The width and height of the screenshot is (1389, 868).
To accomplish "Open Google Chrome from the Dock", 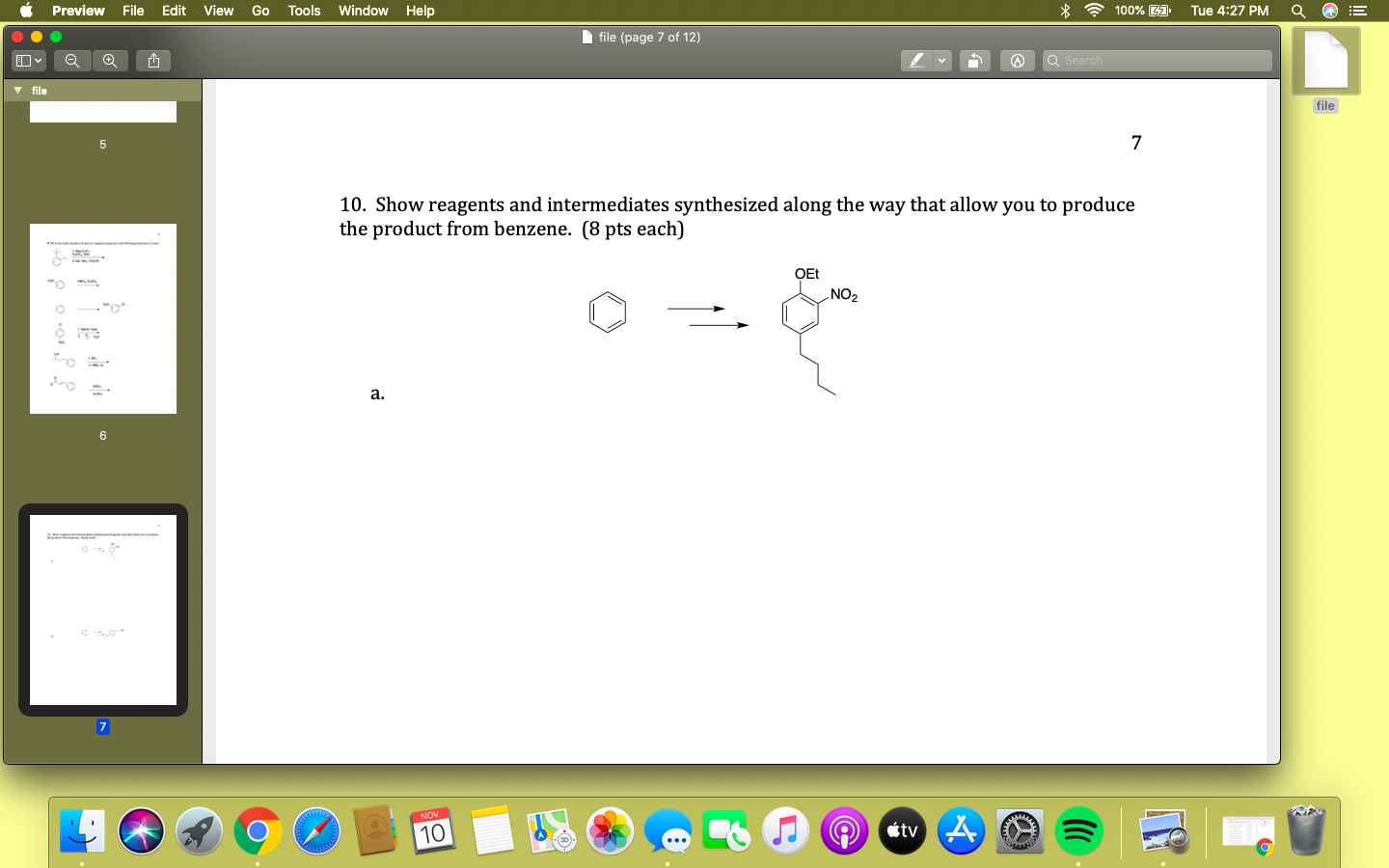I will pos(258,830).
